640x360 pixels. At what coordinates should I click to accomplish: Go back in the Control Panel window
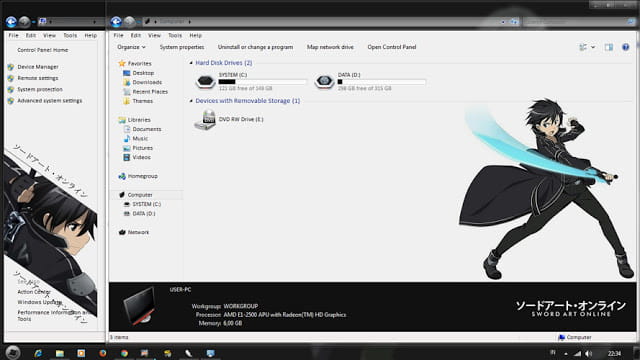pos(11,22)
